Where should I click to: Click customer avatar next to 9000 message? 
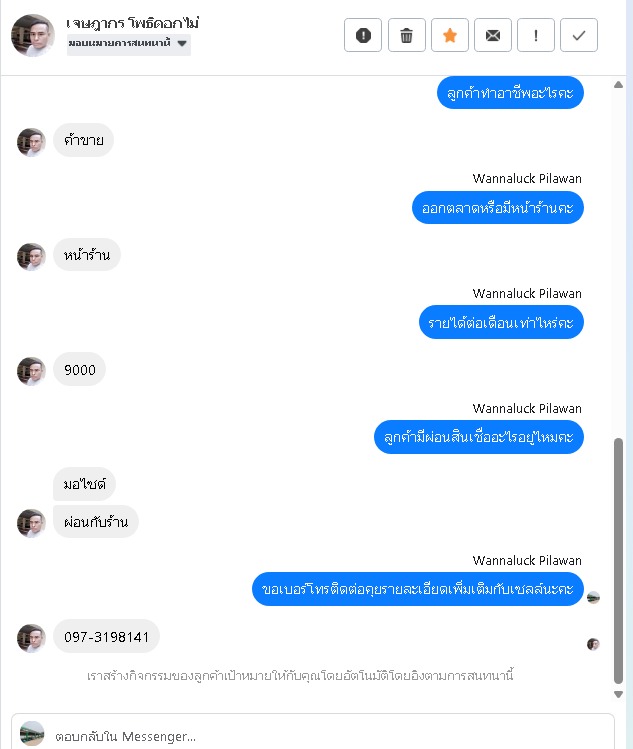pyautogui.click(x=31, y=371)
